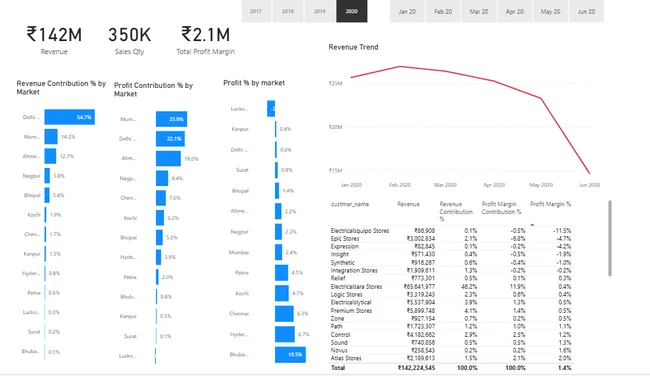The width and height of the screenshot is (650, 376).
Task: Select the Ahmedabad 19.0% profit contribution bar
Action: (x=168, y=158)
